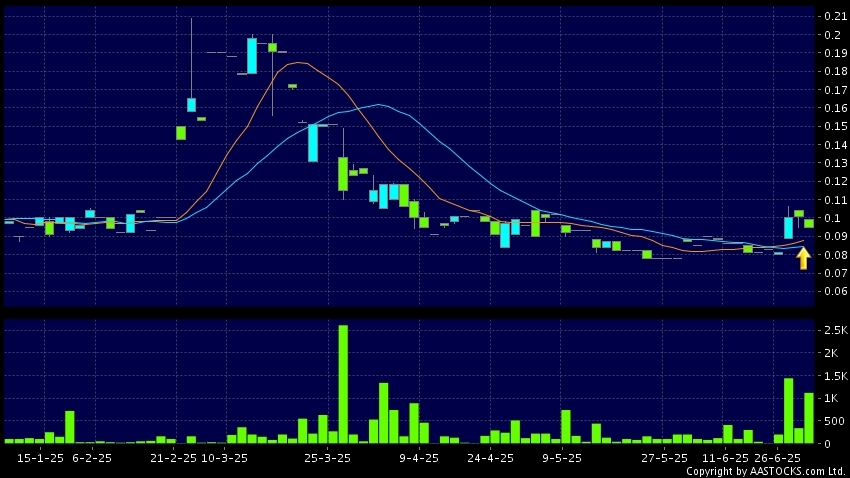Click the 0.09 price axis label
The width and height of the screenshot is (850, 478).
pyautogui.click(x=835, y=236)
